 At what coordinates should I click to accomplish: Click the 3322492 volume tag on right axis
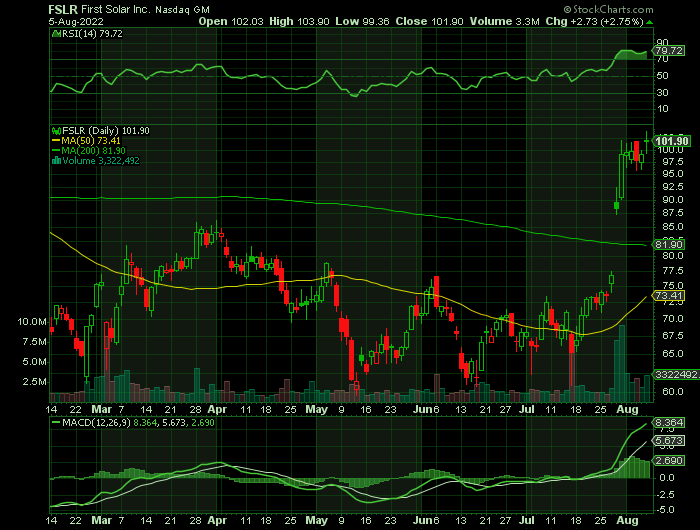676,374
